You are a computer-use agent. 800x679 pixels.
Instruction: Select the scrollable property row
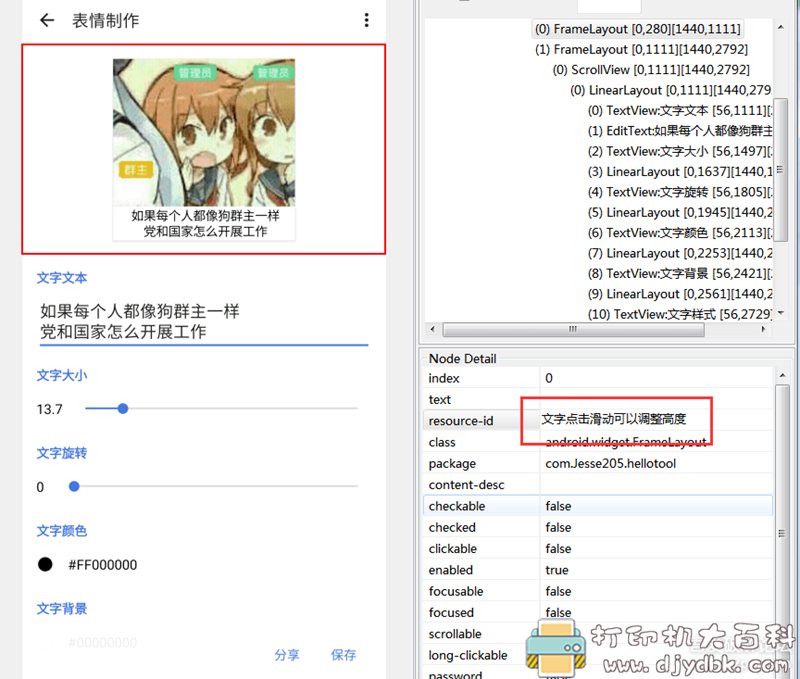tap(598, 634)
